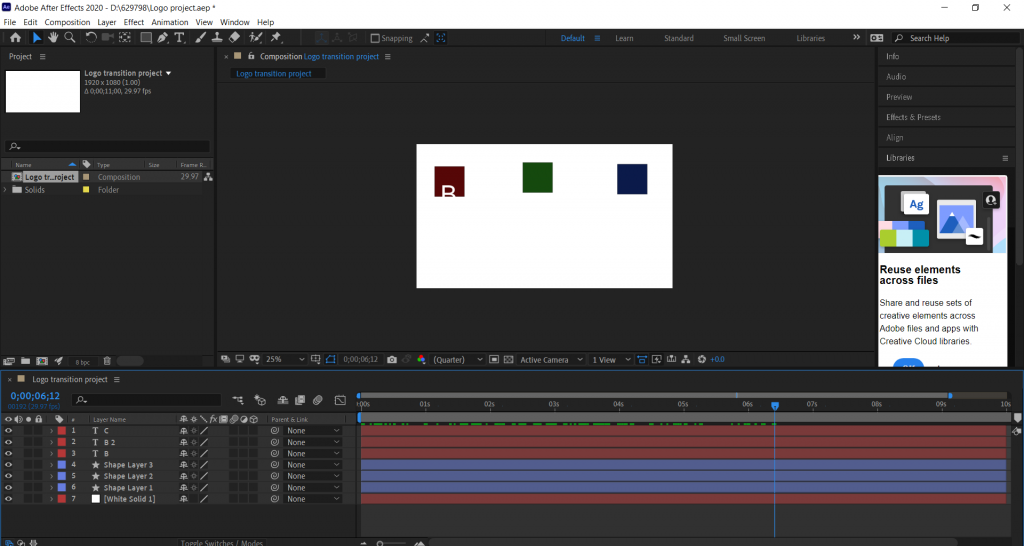Open the Effects & Presets panel
Image resolution: width=1024 pixels, height=546 pixels.
point(913,117)
